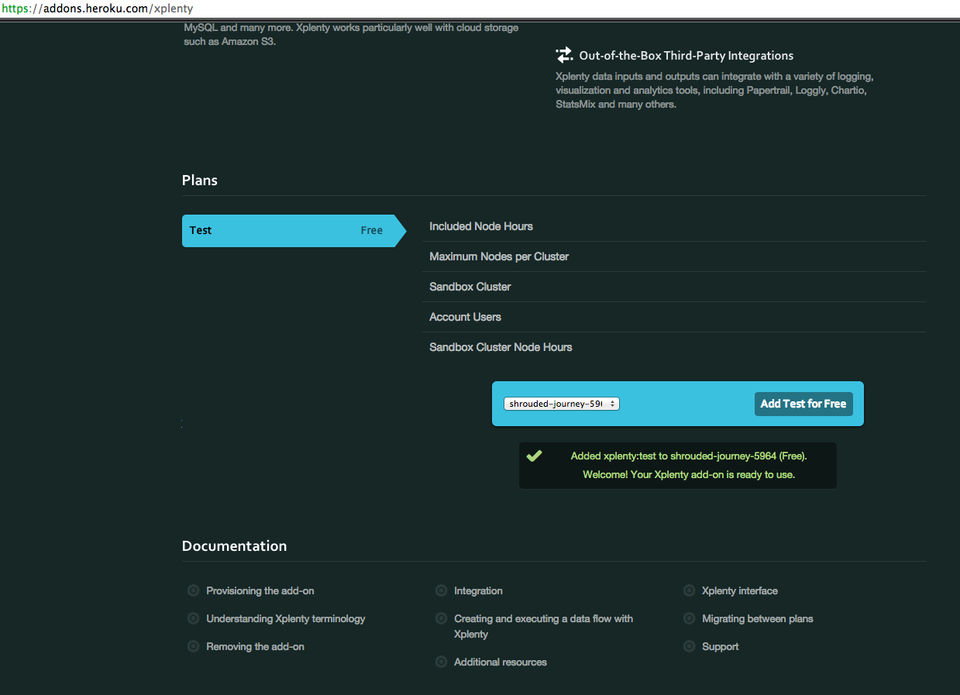Click the Plans section heading
This screenshot has width=960, height=695.
(x=200, y=180)
